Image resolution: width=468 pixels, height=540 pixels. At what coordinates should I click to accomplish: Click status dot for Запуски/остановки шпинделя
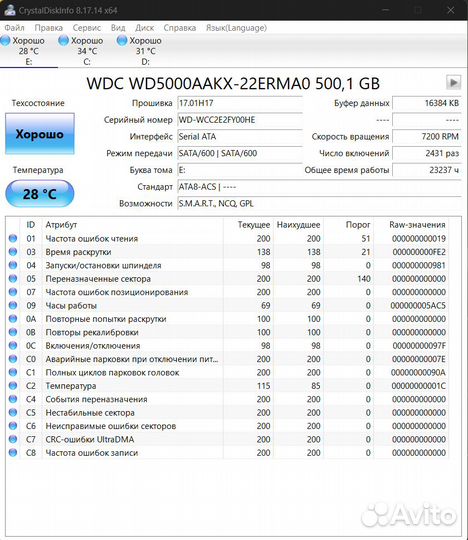point(13,265)
